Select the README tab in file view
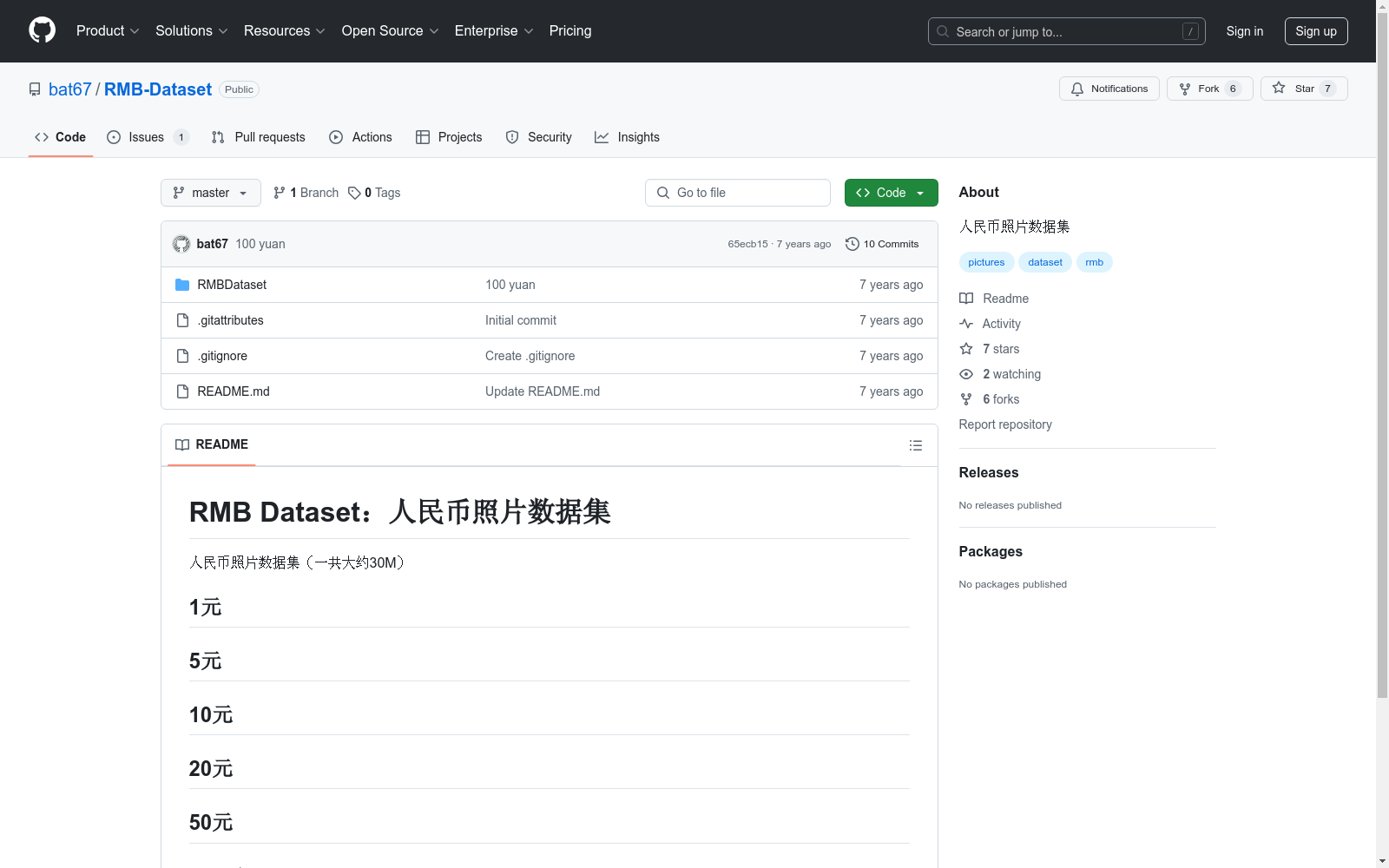1389x868 pixels. (x=212, y=444)
